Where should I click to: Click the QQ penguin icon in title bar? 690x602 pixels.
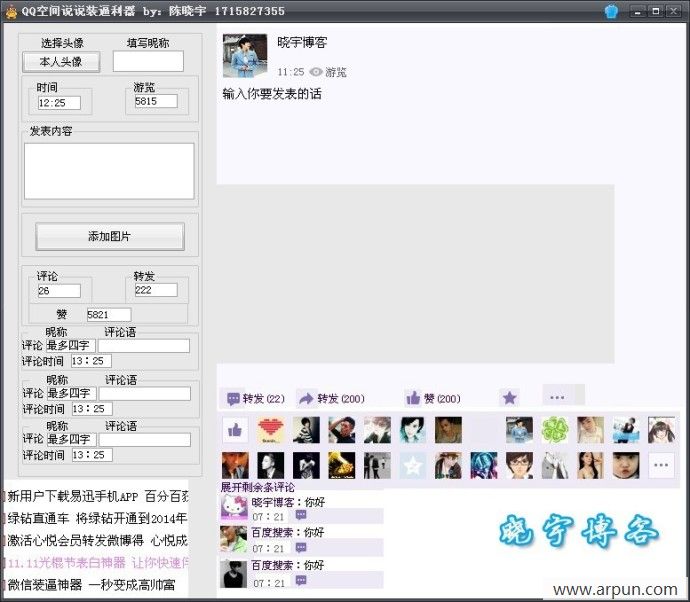click(11, 11)
